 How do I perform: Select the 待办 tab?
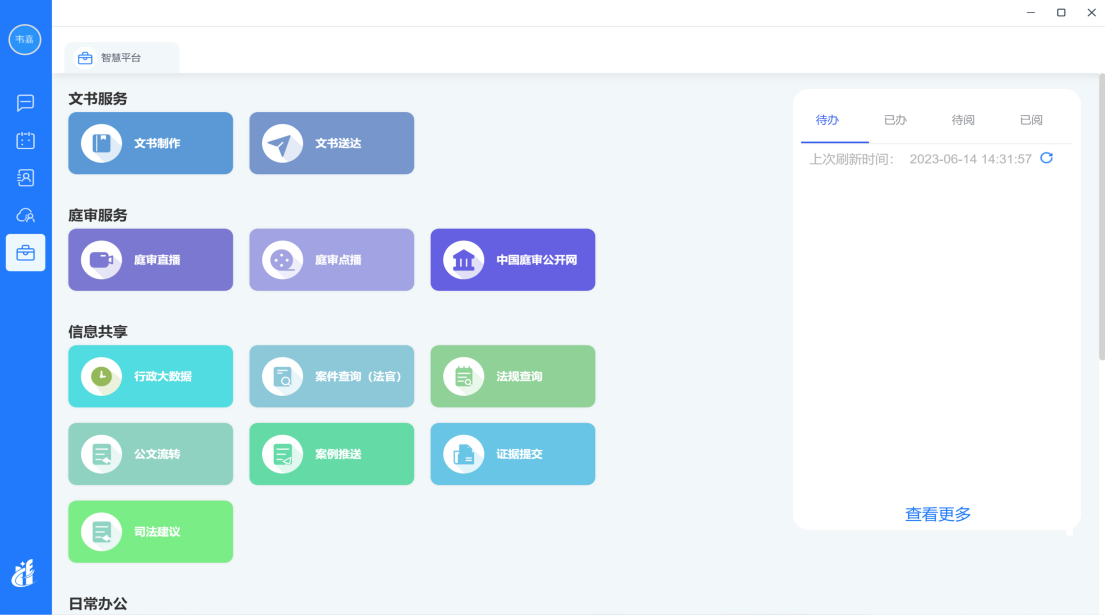(827, 120)
